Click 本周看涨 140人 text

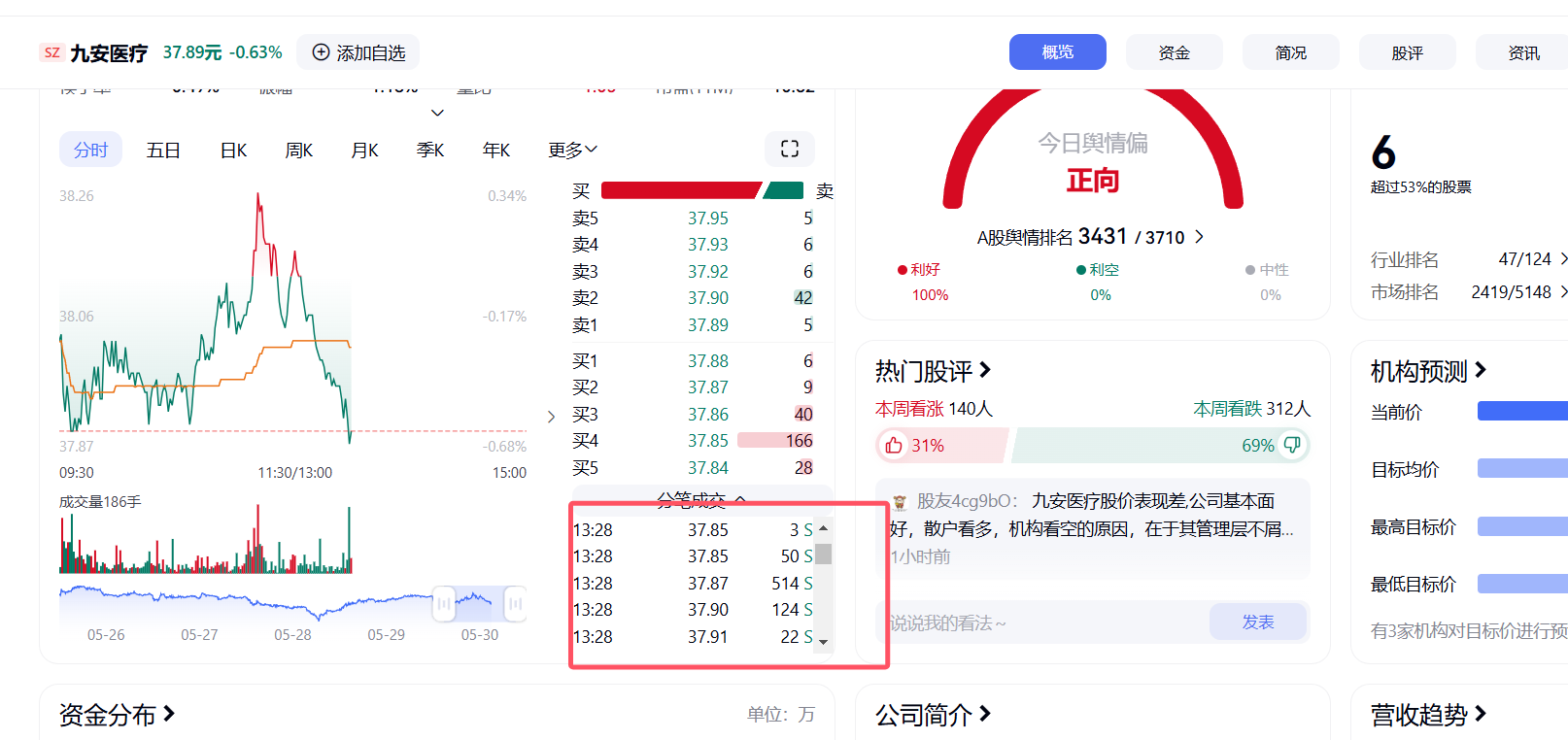[x=934, y=409]
